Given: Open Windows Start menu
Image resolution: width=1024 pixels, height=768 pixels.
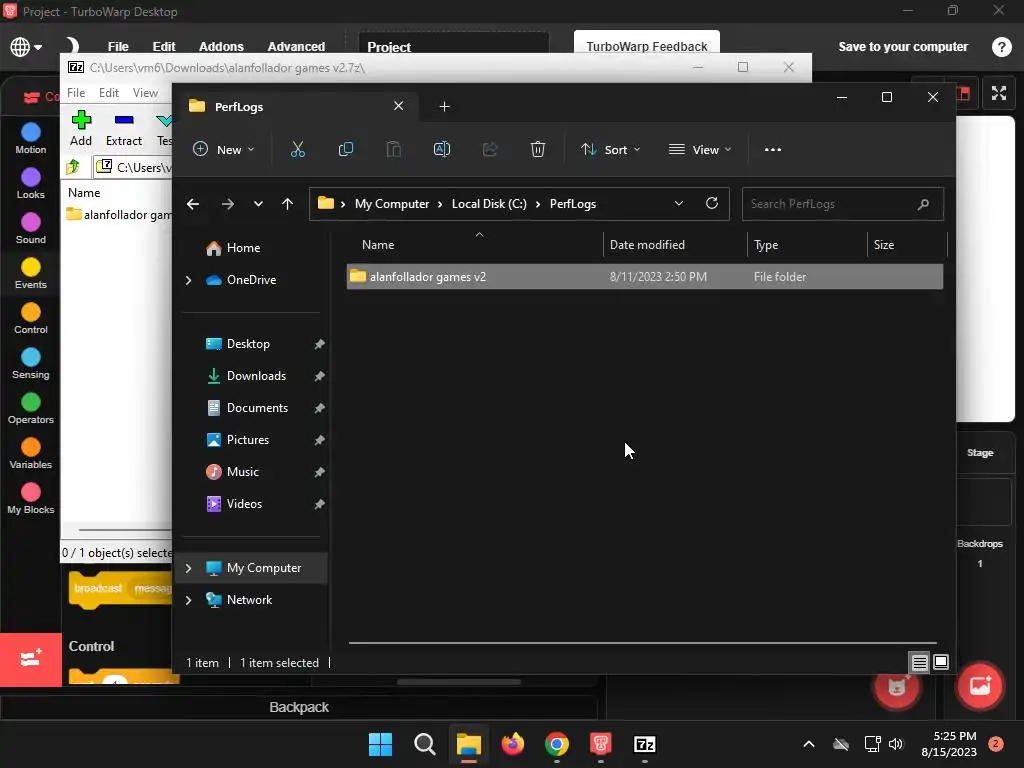Looking at the screenshot, I should click(380, 744).
